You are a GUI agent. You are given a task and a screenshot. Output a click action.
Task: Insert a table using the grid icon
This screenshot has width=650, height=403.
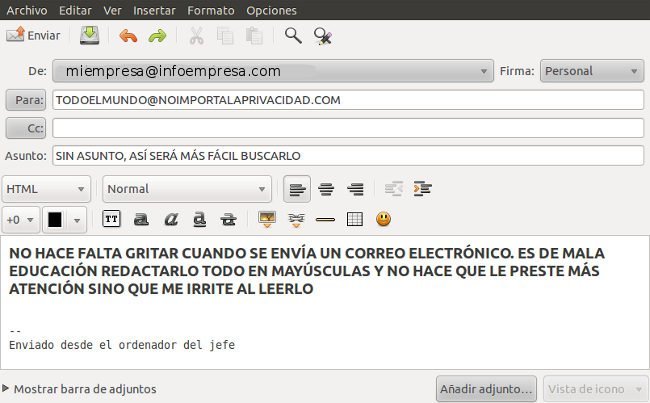[354, 219]
